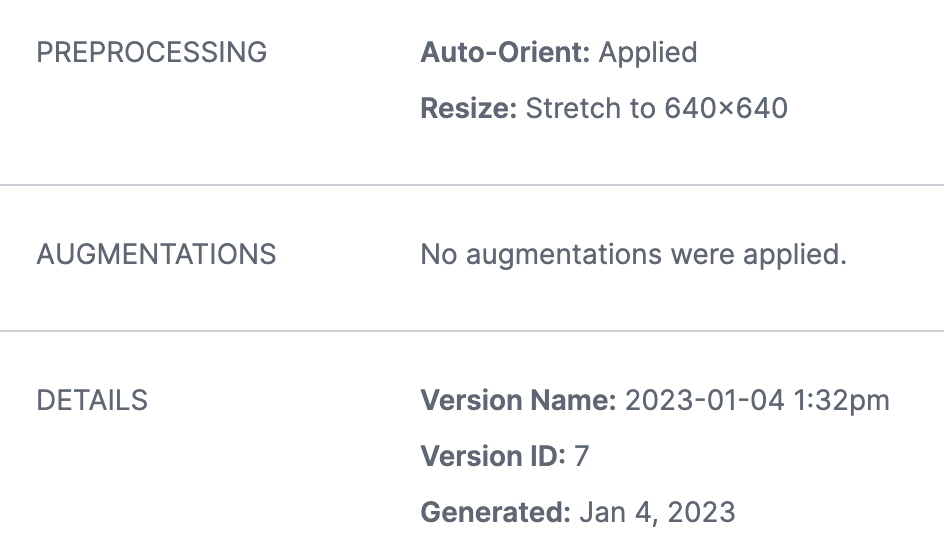Image resolution: width=944 pixels, height=546 pixels.
Task: Select the Auto-Orient label
Action: pos(505,52)
